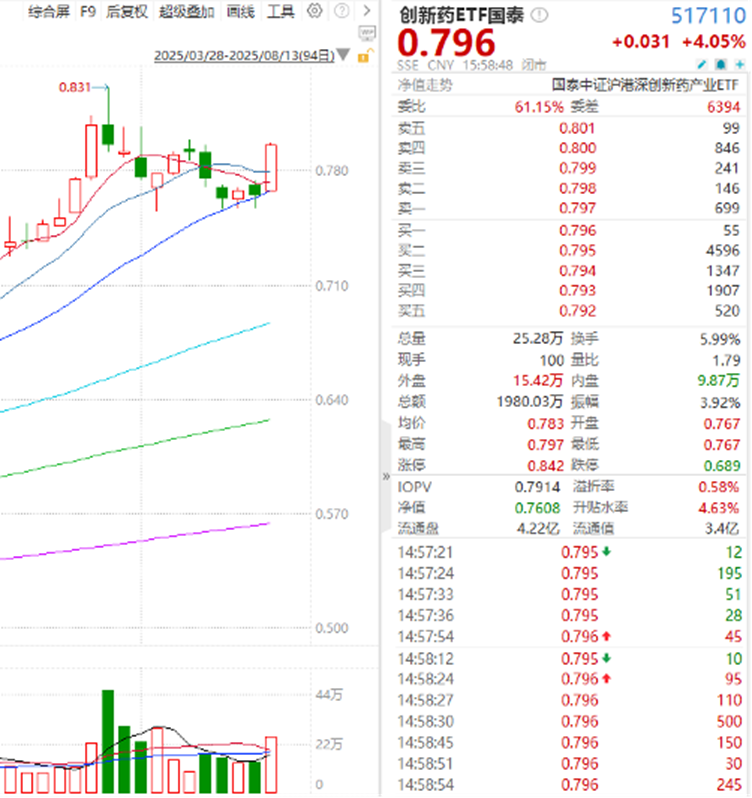Open 后复权 adjustment options
This screenshot has width=752, height=798.
(x=126, y=12)
